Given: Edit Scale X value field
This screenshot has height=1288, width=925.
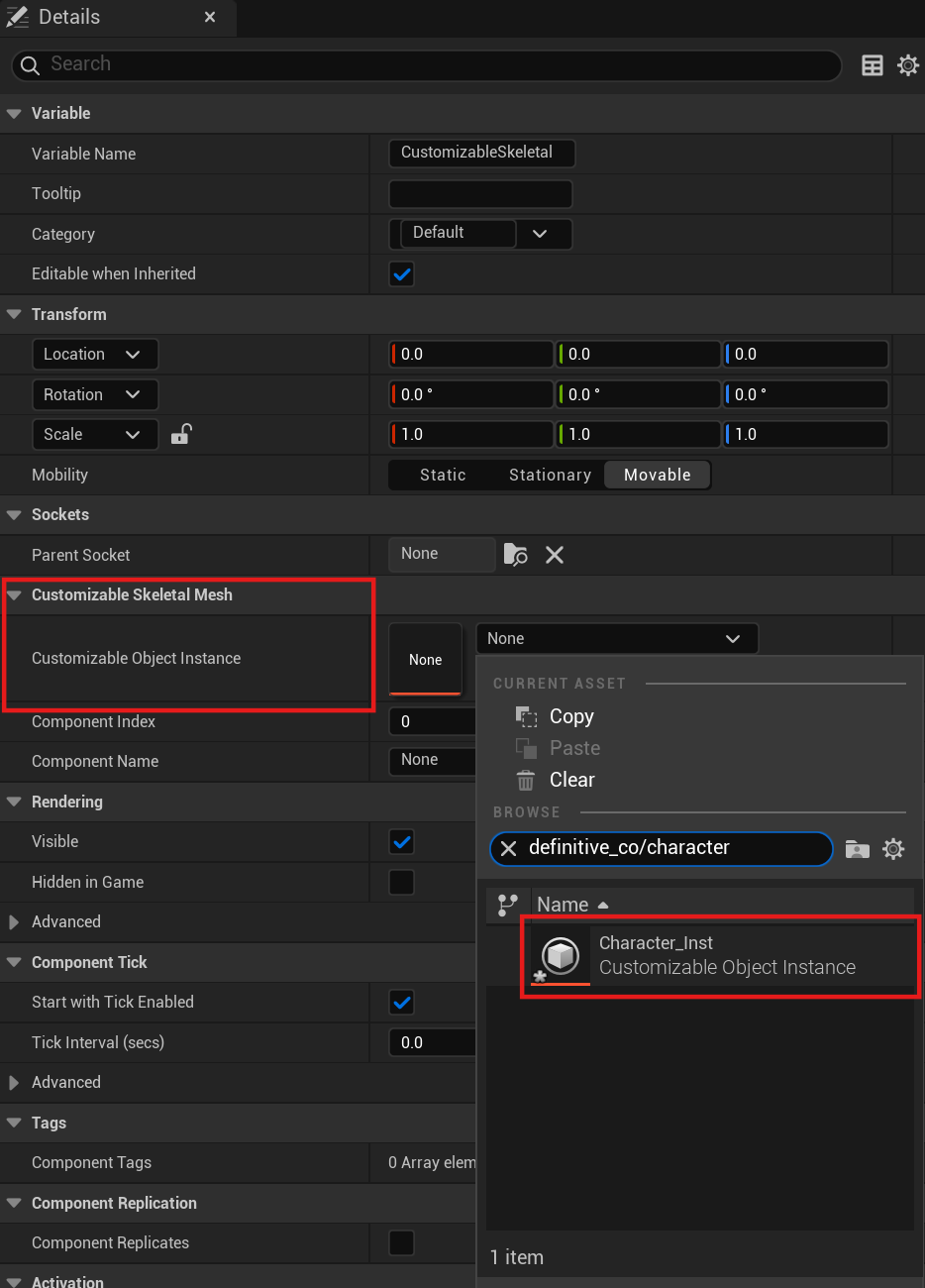Looking at the screenshot, I should point(471,435).
